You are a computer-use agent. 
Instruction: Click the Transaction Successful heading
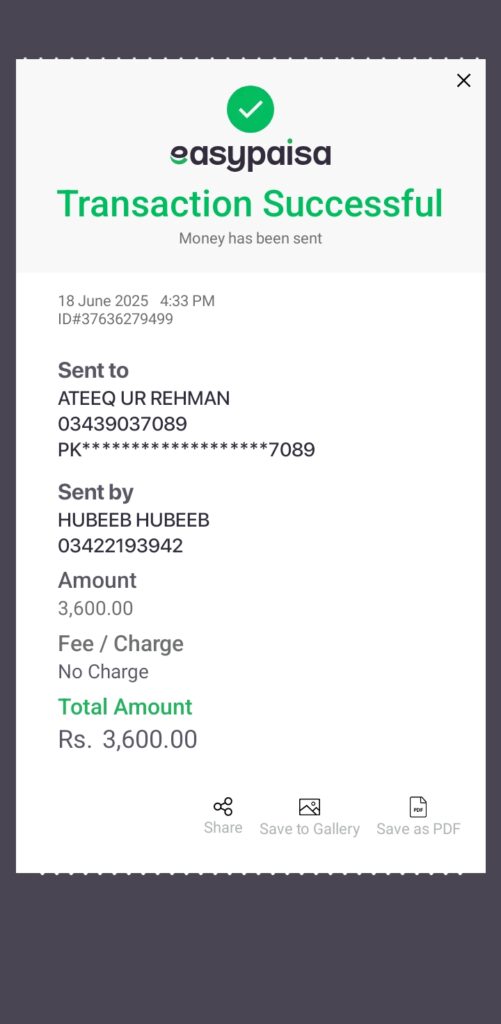pyautogui.click(x=250, y=203)
